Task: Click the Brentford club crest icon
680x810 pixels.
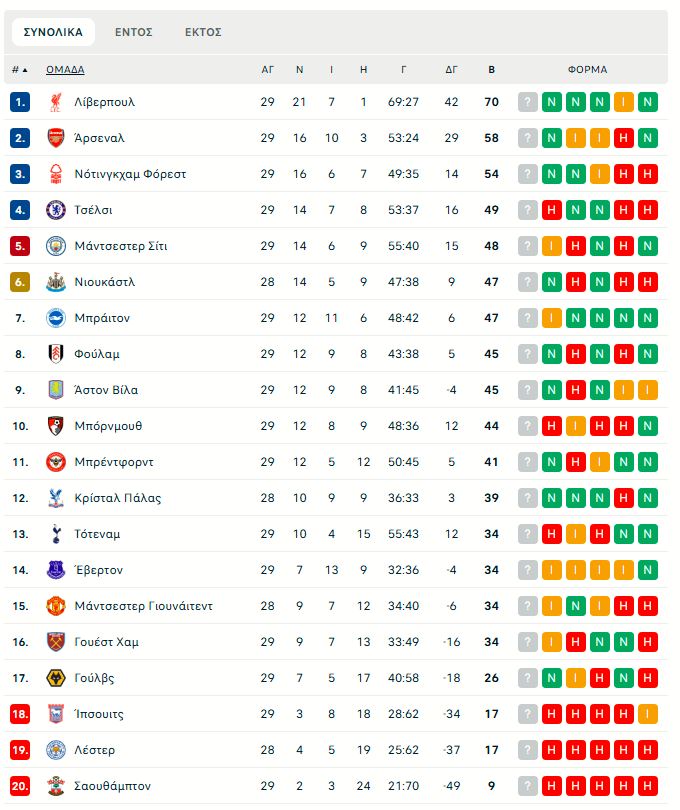Action: [56, 462]
